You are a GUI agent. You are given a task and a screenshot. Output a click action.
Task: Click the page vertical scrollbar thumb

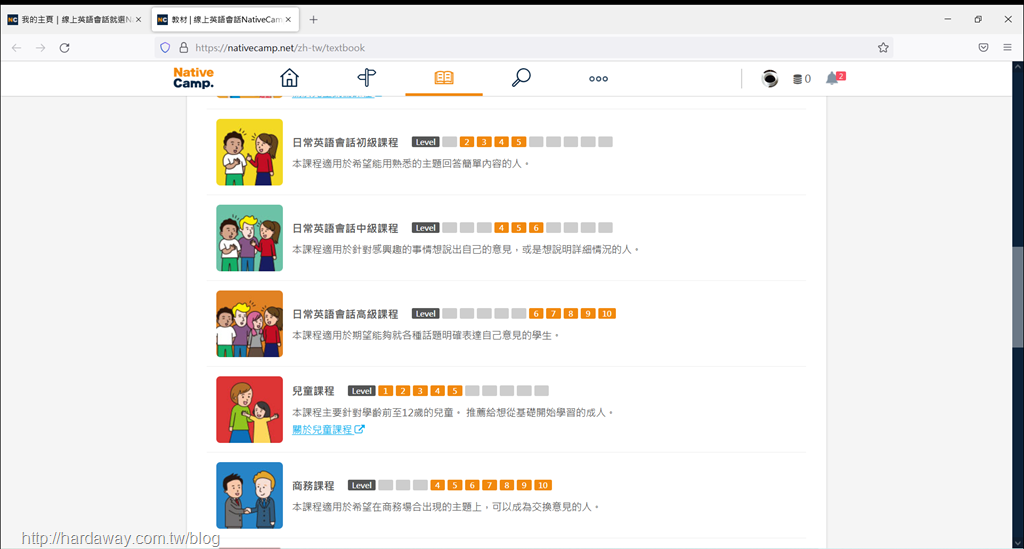pyautogui.click(x=1017, y=297)
